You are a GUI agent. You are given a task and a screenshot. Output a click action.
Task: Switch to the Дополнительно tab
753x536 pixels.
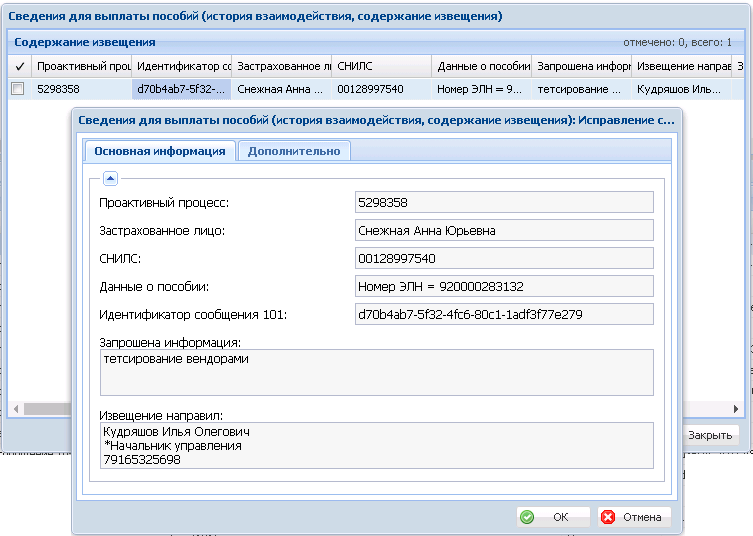pos(294,151)
